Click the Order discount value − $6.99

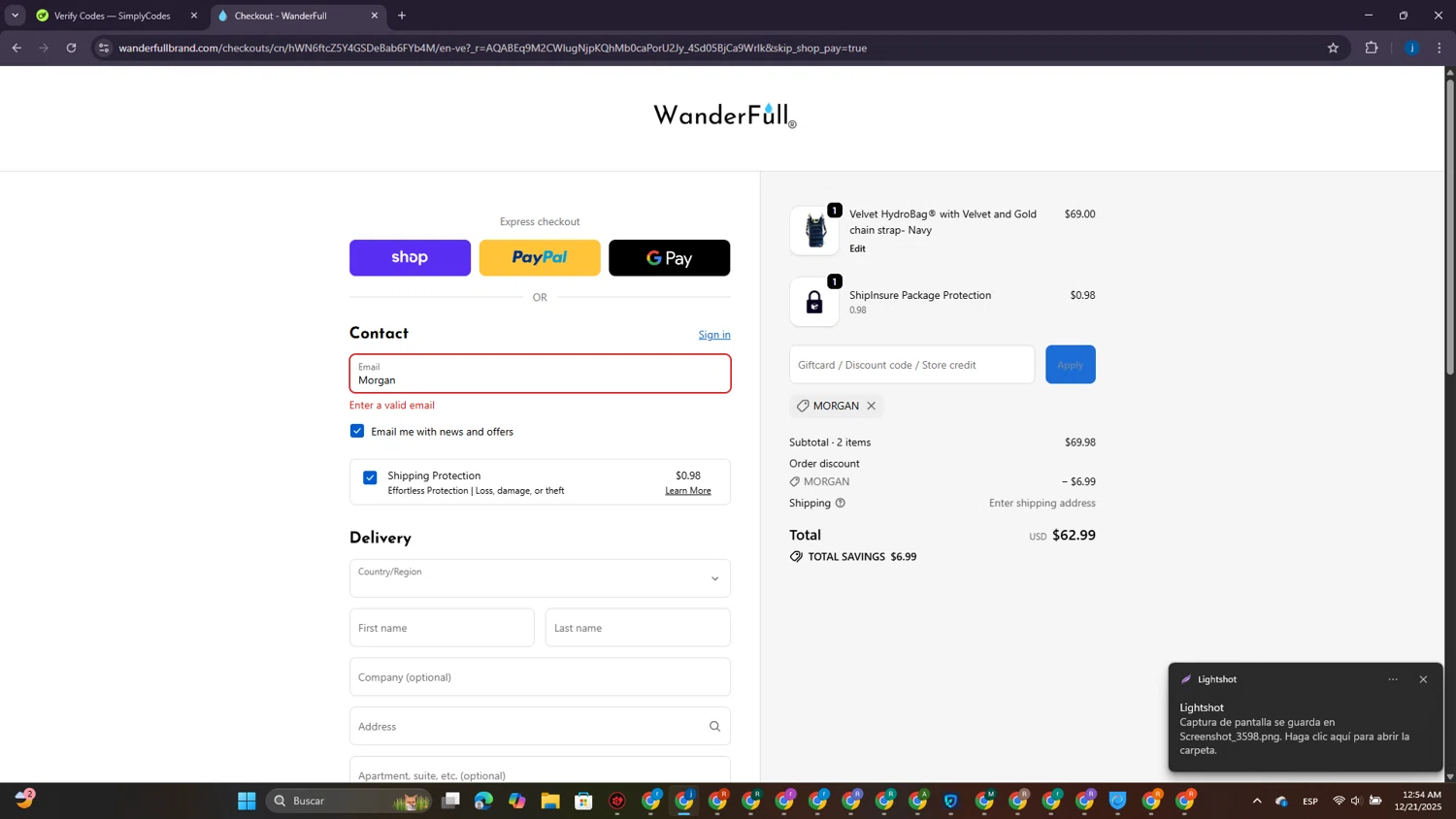tap(1078, 481)
